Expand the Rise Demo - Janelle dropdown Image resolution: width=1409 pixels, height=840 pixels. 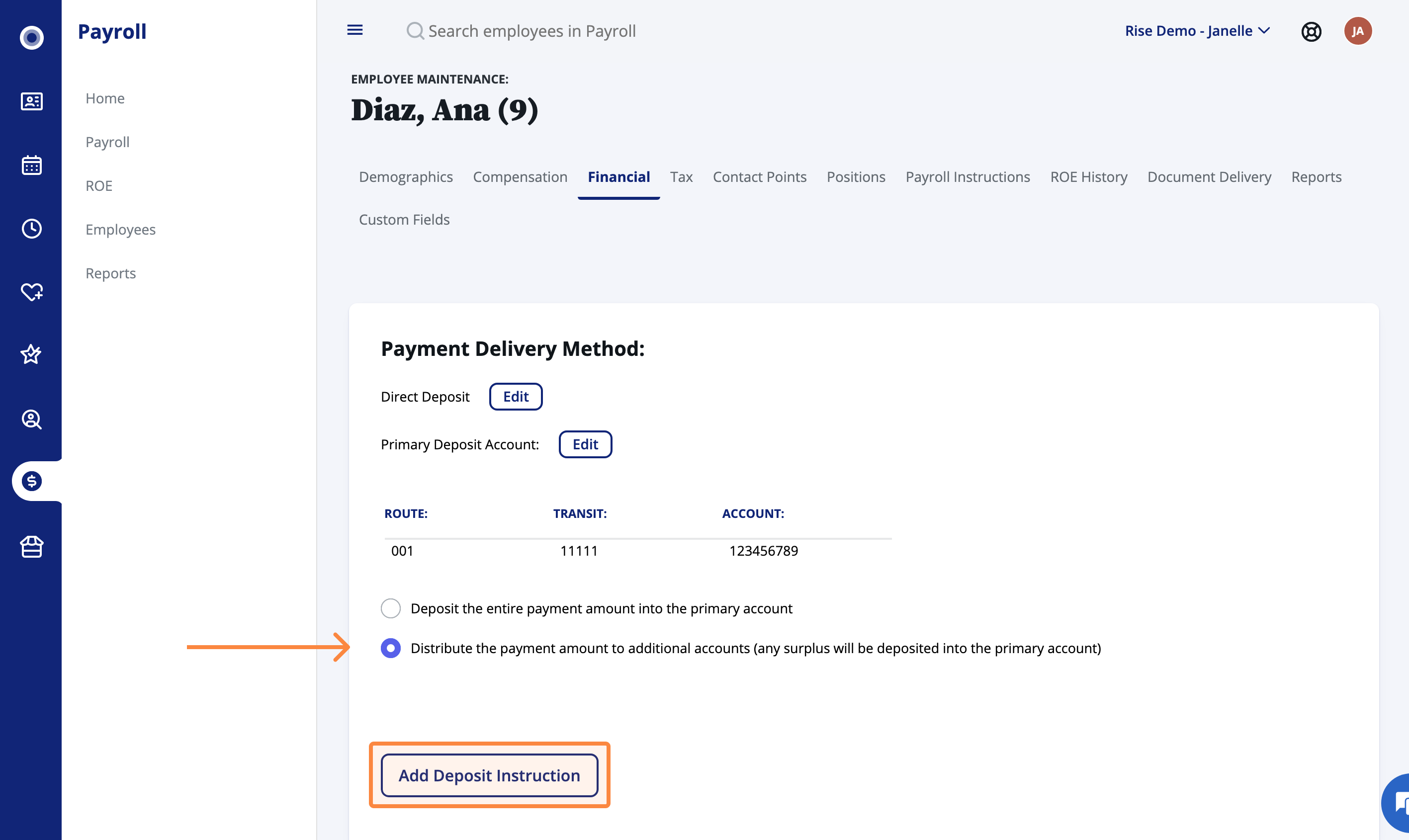coord(1197,30)
